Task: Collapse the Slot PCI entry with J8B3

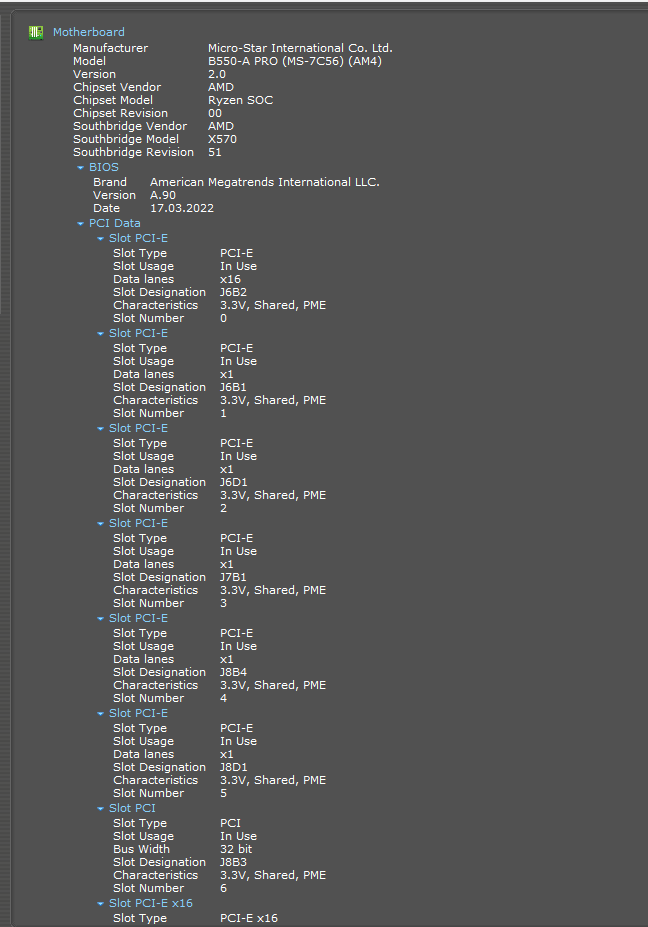Action: click(101, 809)
